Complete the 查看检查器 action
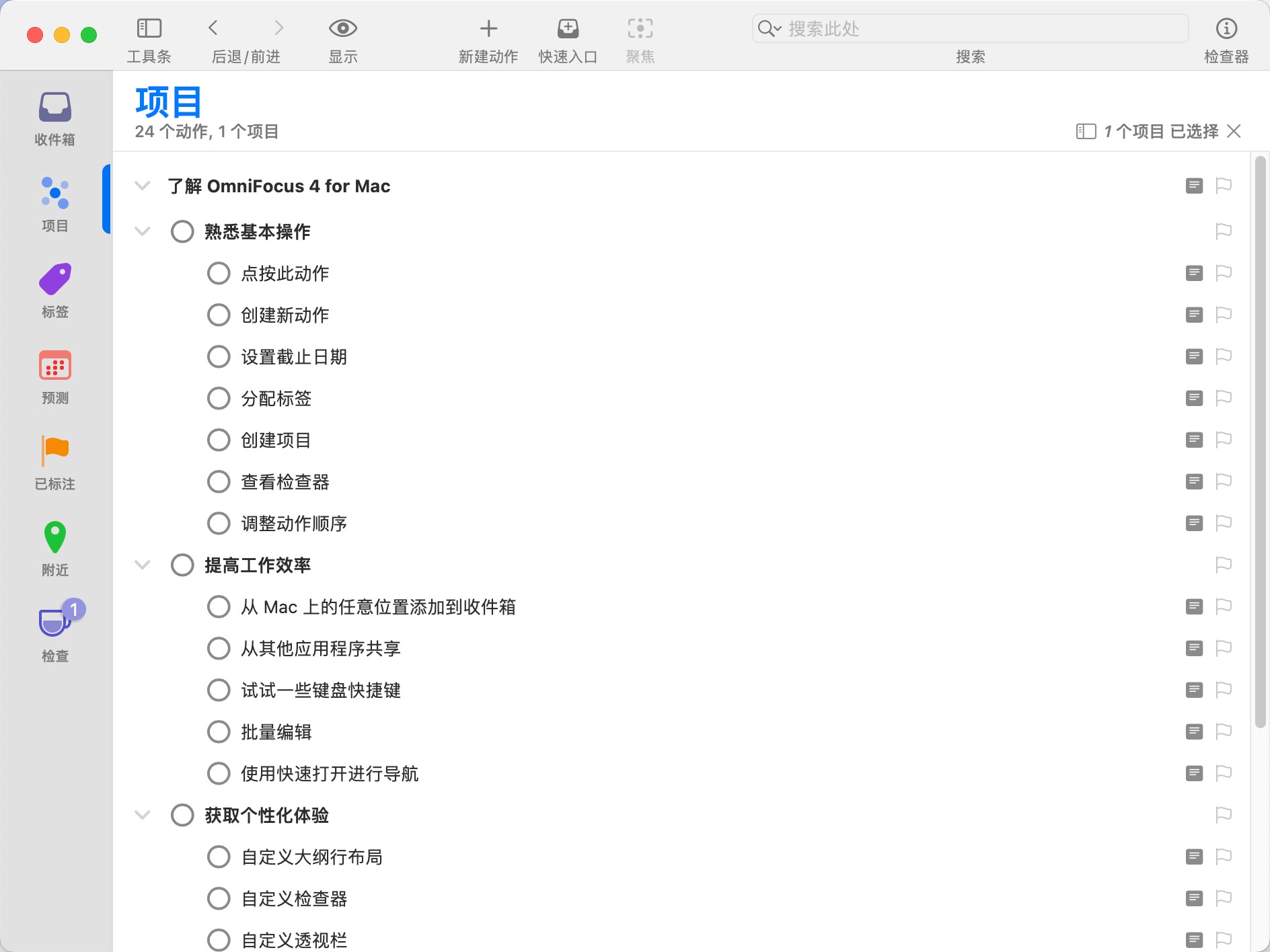 219,481
